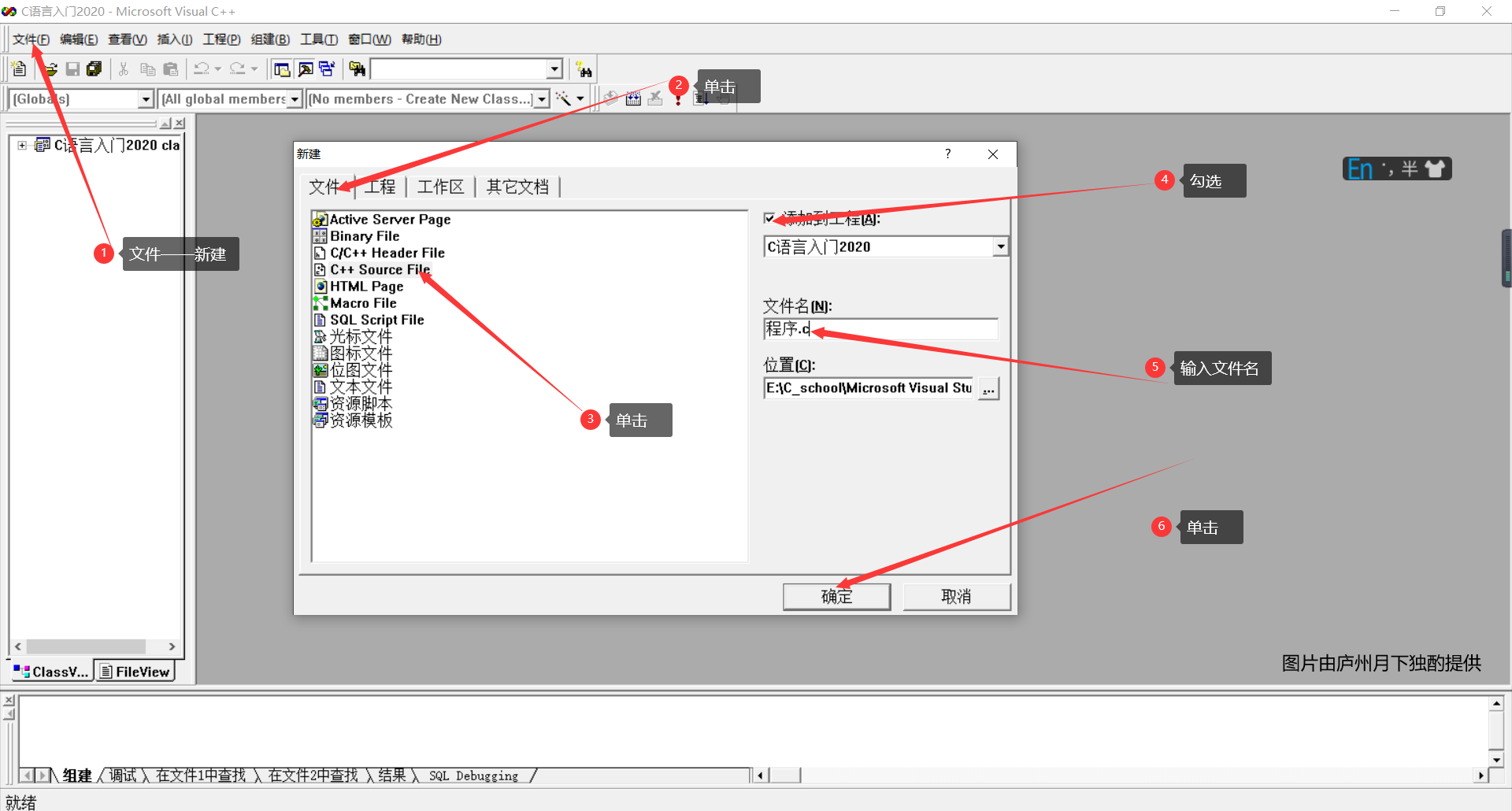Viewport: 1512px width, 811px height.
Task: Click the 取消 button
Action: (x=956, y=596)
